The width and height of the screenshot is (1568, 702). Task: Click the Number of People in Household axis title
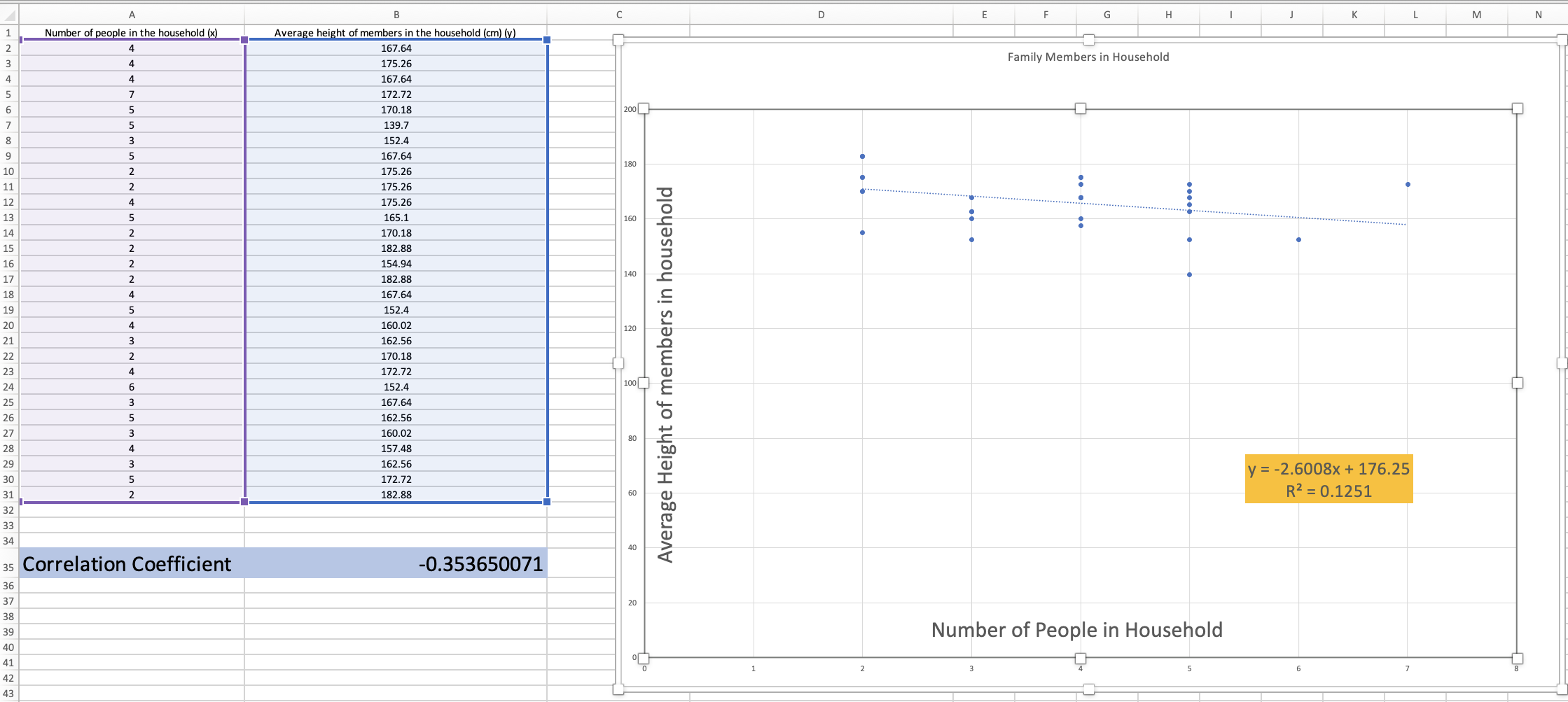pos(1076,630)
